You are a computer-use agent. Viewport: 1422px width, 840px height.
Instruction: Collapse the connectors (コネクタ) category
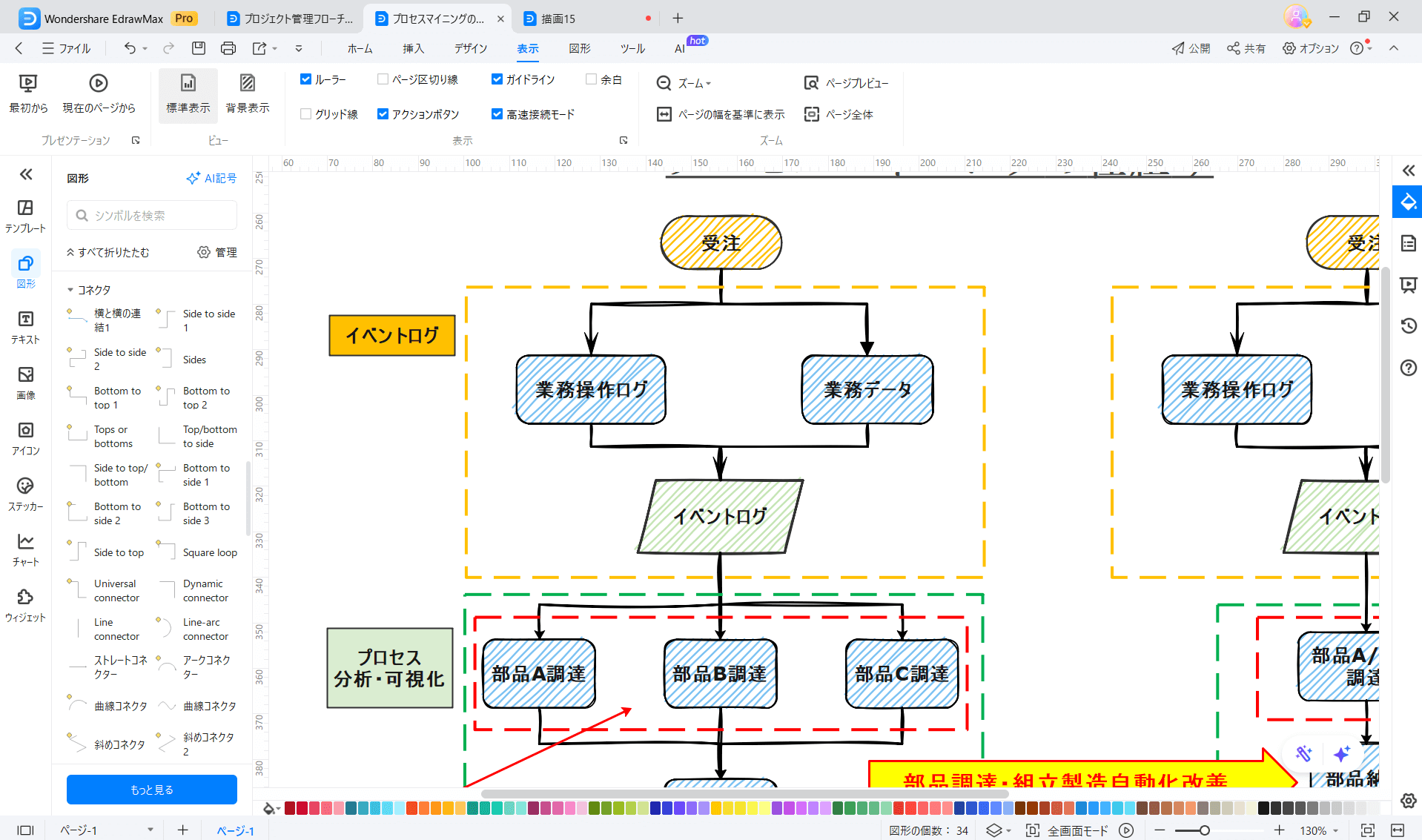pos(70,290)
